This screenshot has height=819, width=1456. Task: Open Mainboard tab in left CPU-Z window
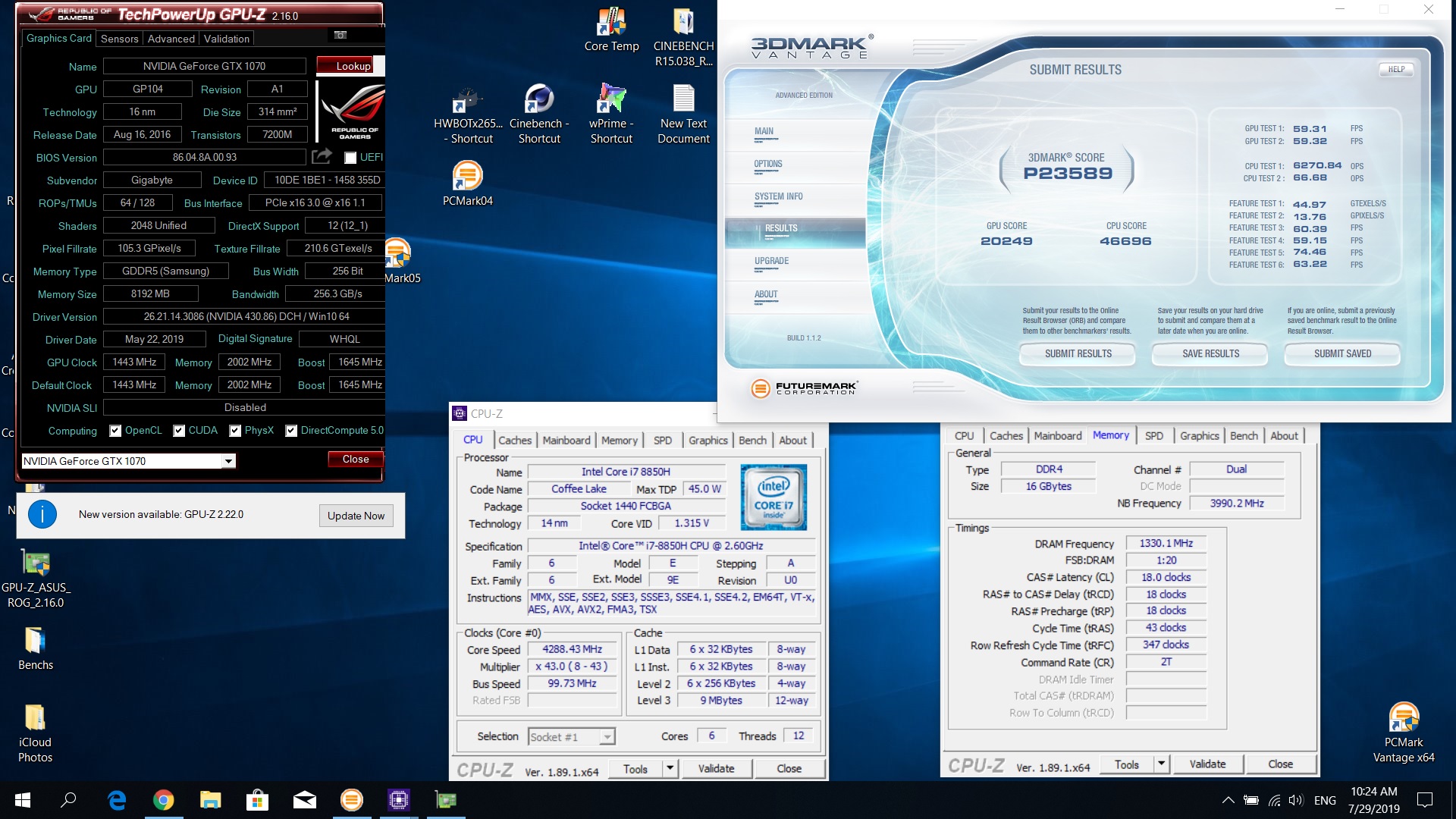point(566,440)
